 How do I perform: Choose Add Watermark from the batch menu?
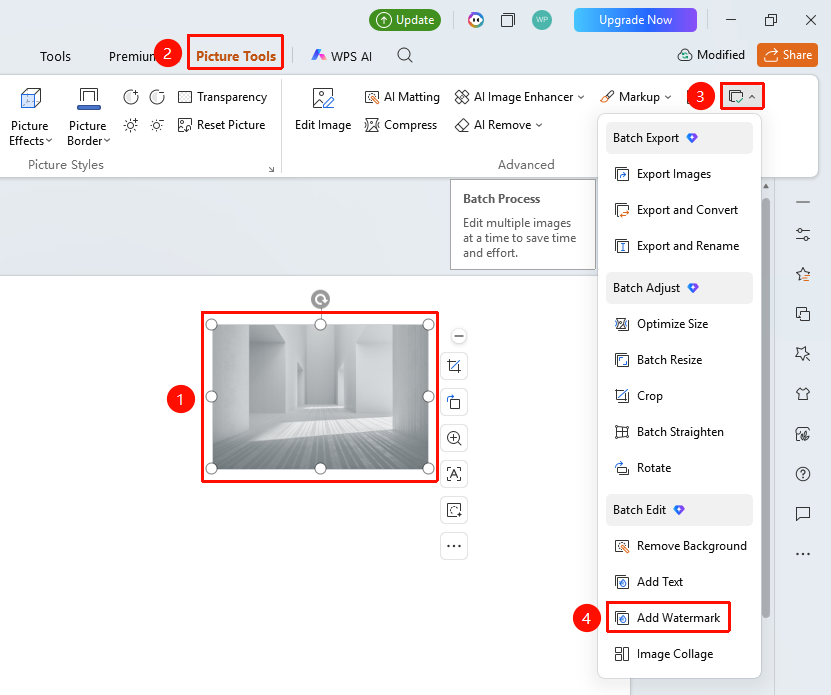668,618
